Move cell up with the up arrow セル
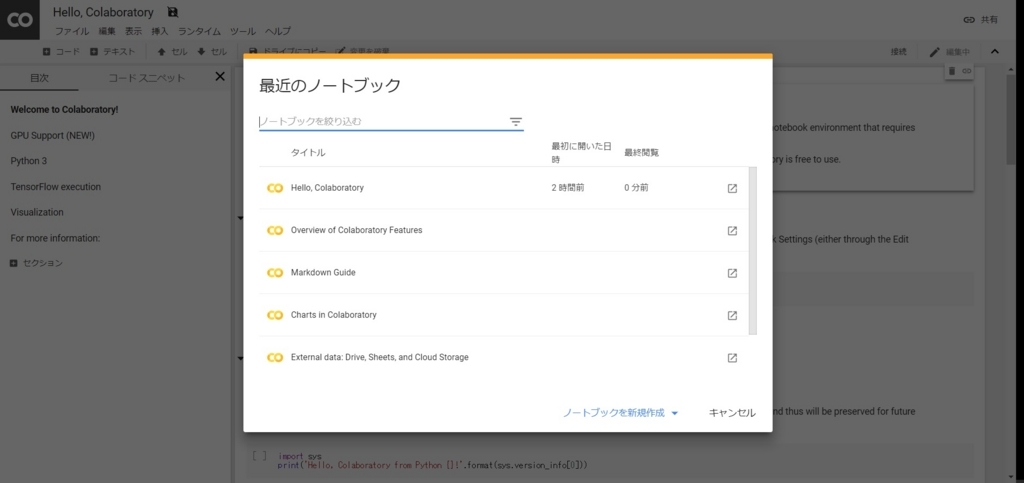This screenshot has height=483, width=1024. (x=172, y=52)
